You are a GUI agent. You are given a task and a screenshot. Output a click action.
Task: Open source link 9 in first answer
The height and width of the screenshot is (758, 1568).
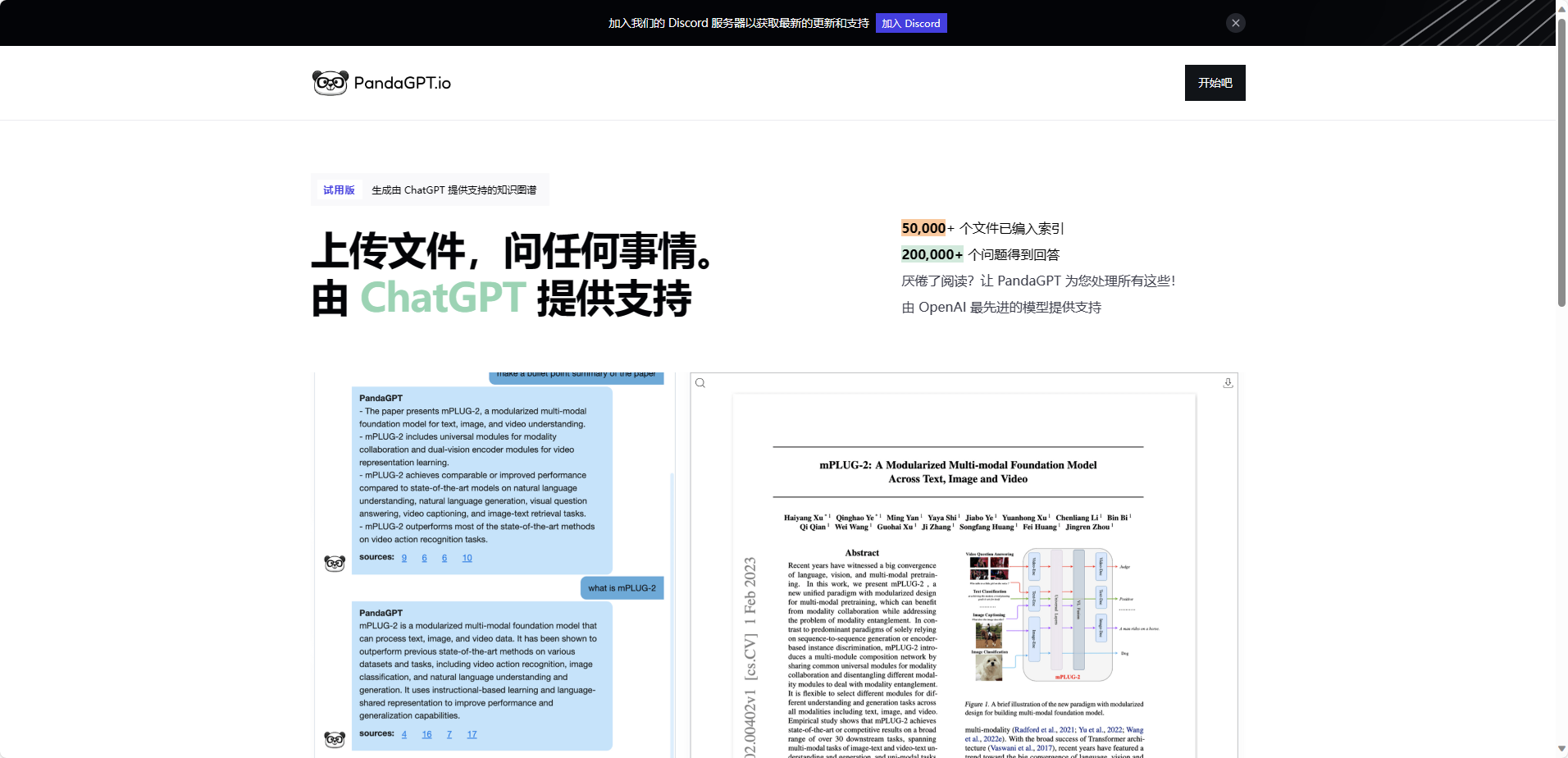(x=404, y=558)
